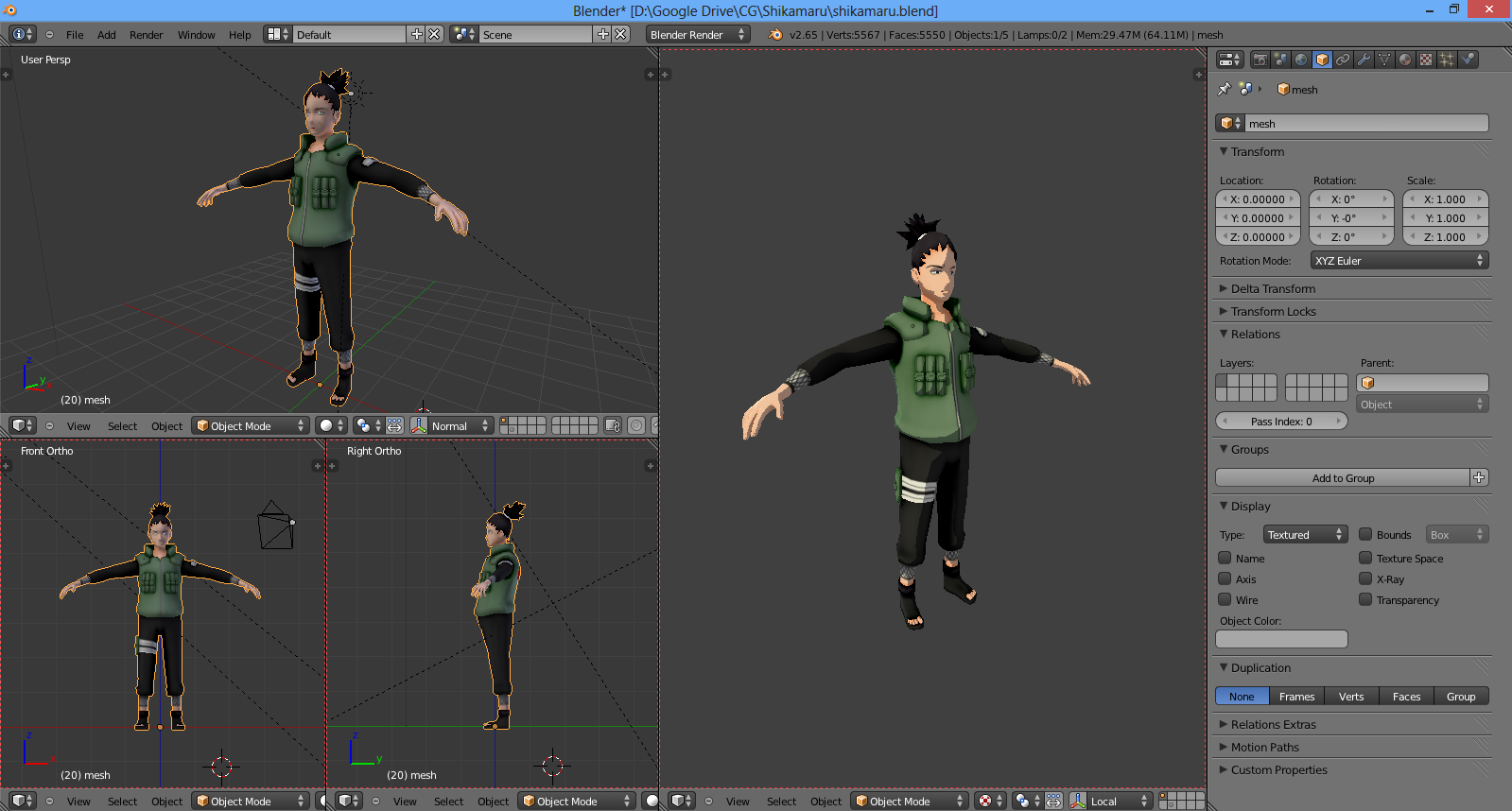
Task: Click the Info editor type icon
Action: point(23,34)
